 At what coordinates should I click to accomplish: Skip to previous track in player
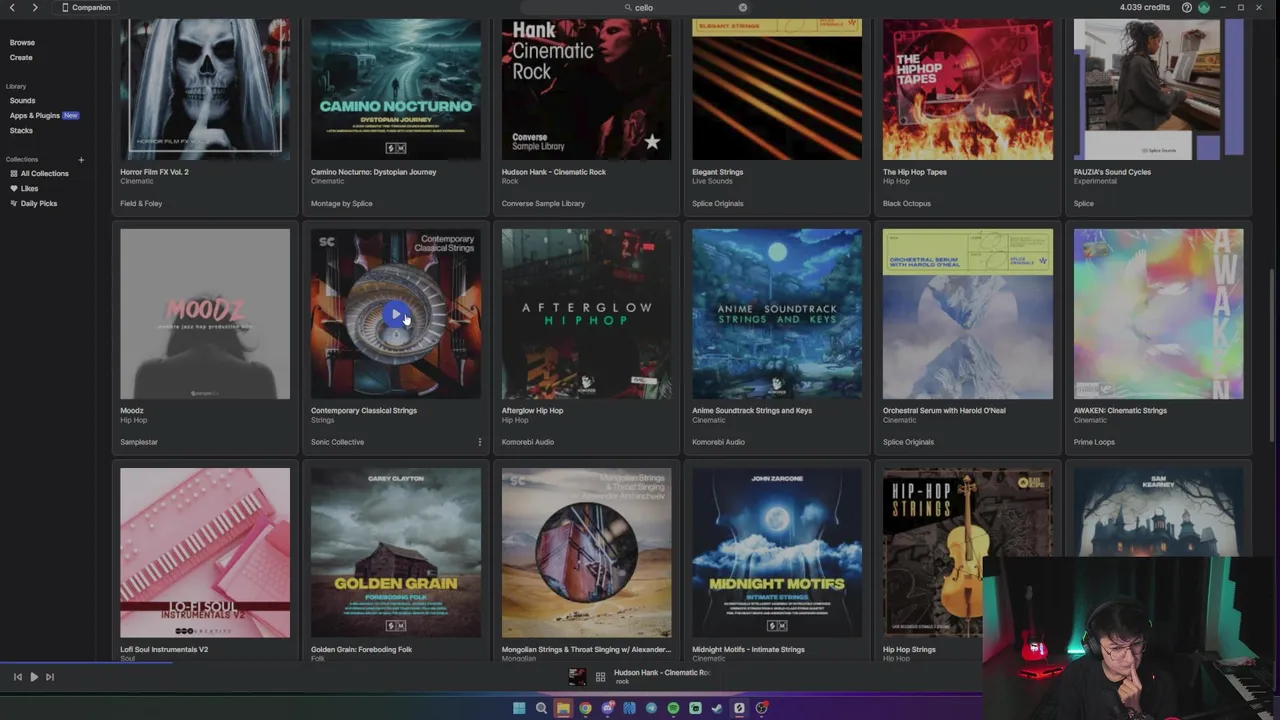(17, 677)
